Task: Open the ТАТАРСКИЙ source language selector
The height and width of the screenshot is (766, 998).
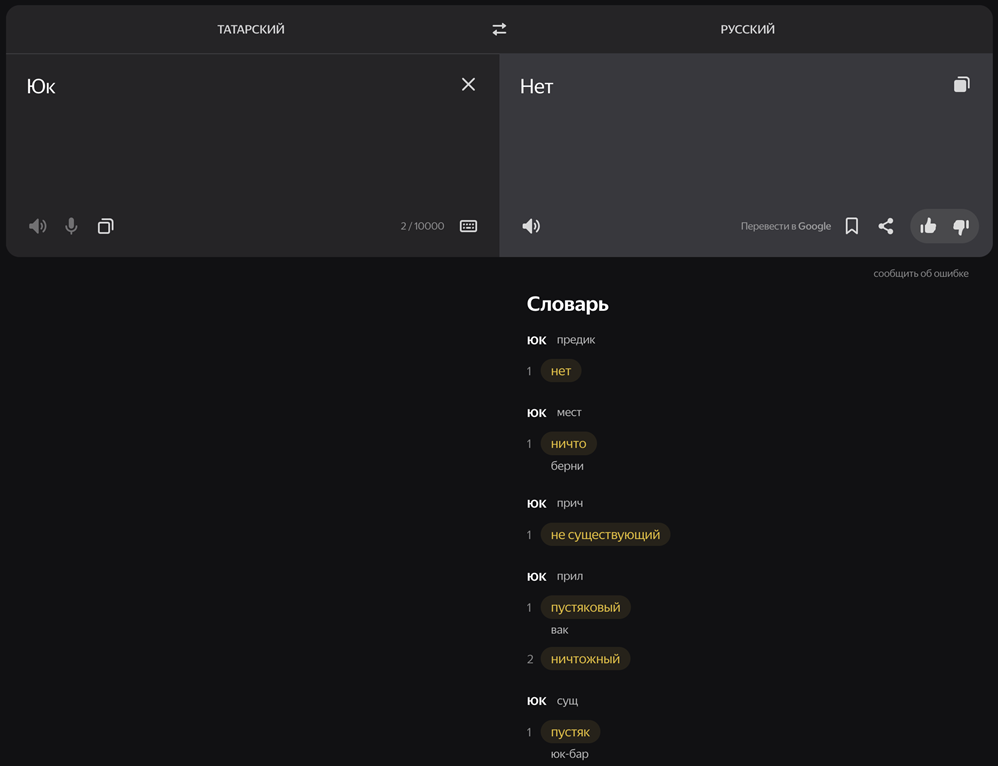Action: point(251,29)
